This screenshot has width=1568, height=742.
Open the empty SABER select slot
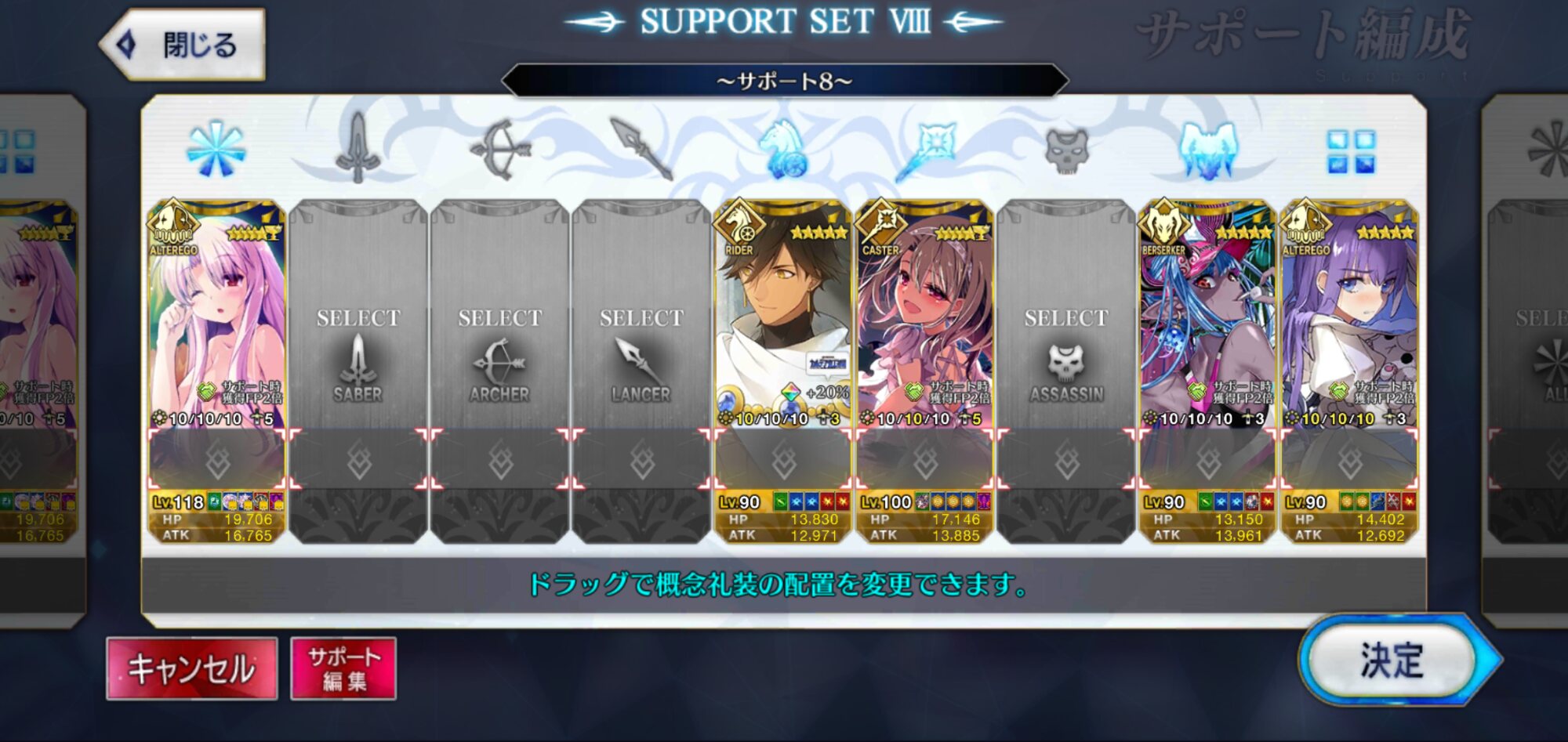358,371
